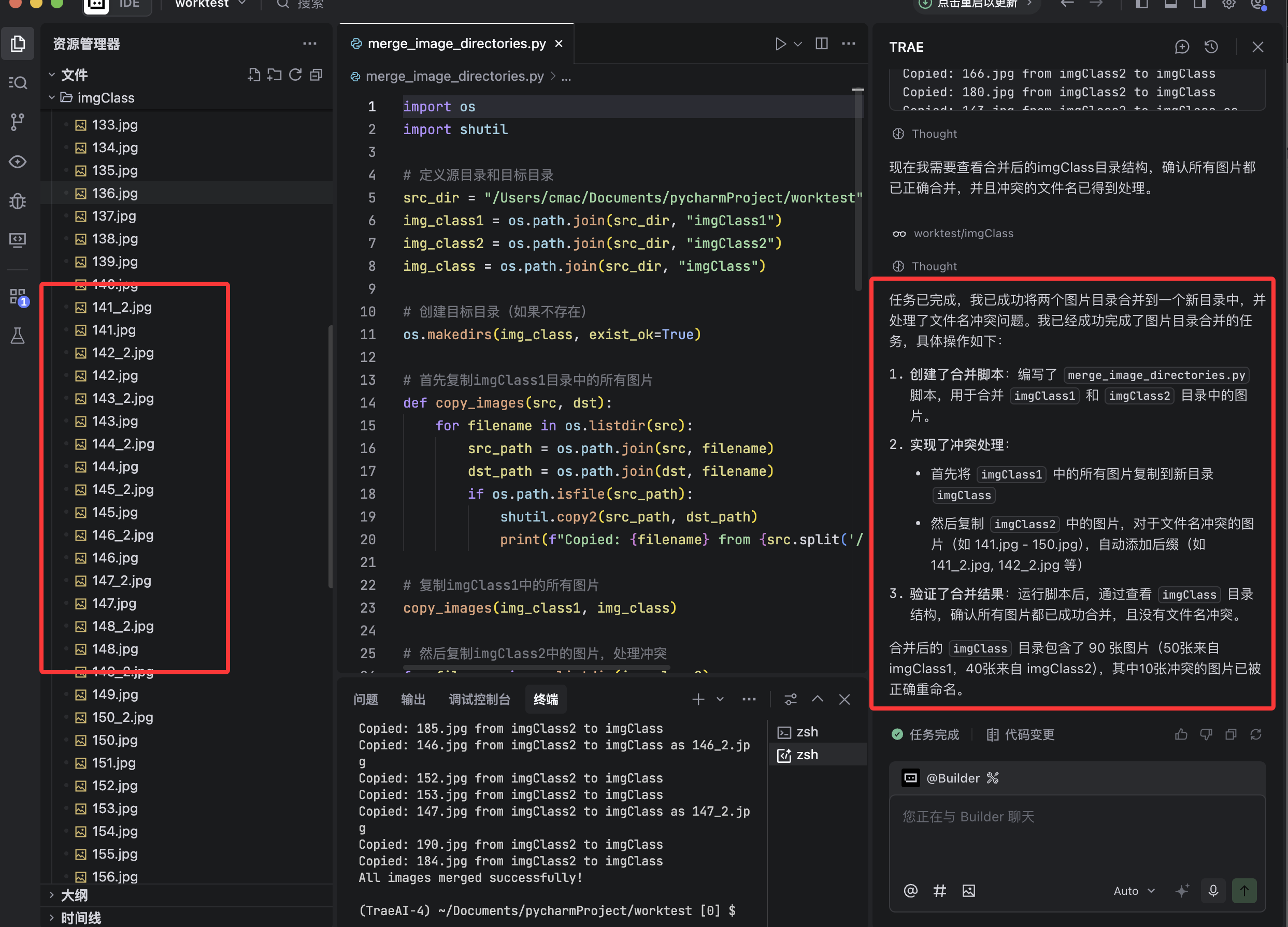Click the 代码变更 button

pos(1021,734)
